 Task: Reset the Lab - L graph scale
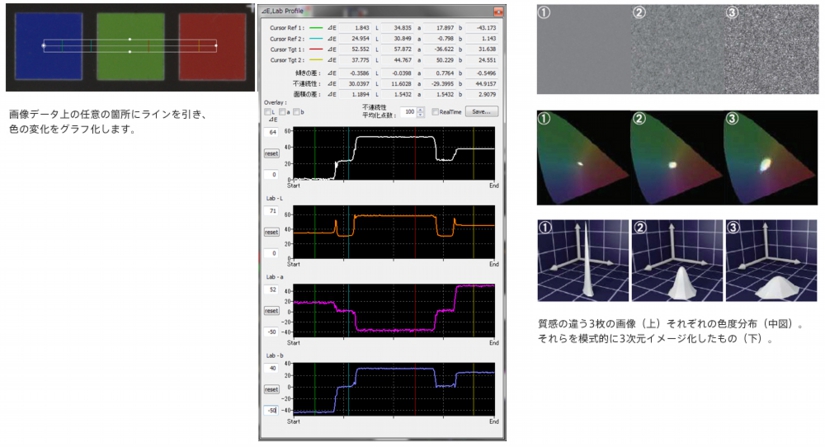271,232
